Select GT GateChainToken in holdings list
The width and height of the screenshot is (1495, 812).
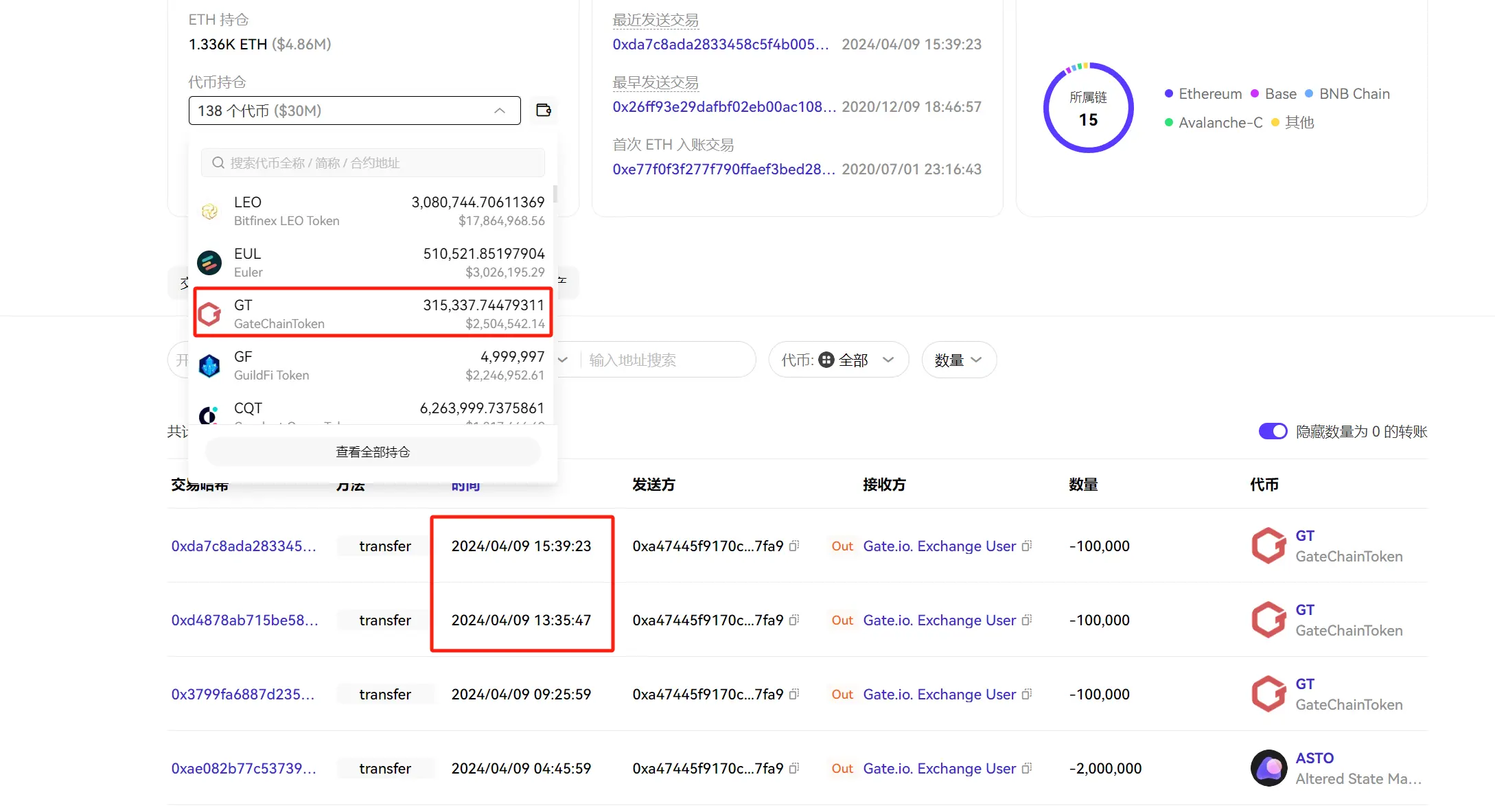point(373,314)
